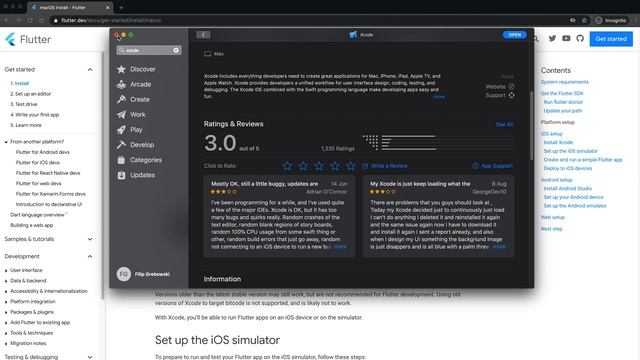Jump to Install Xcode in Contents
The width and height of the screenshot is (640, 360).
click(558, 142)
